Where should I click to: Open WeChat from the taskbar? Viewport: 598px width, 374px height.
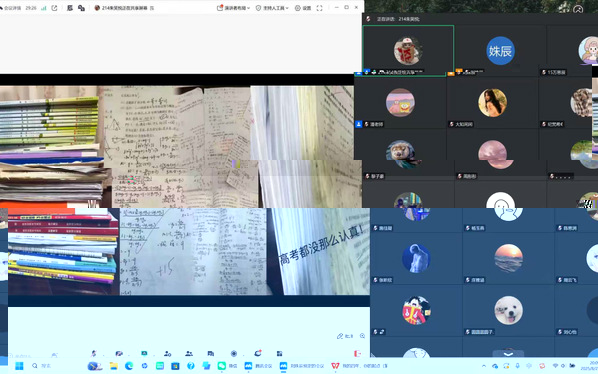(x=227, y=366)
